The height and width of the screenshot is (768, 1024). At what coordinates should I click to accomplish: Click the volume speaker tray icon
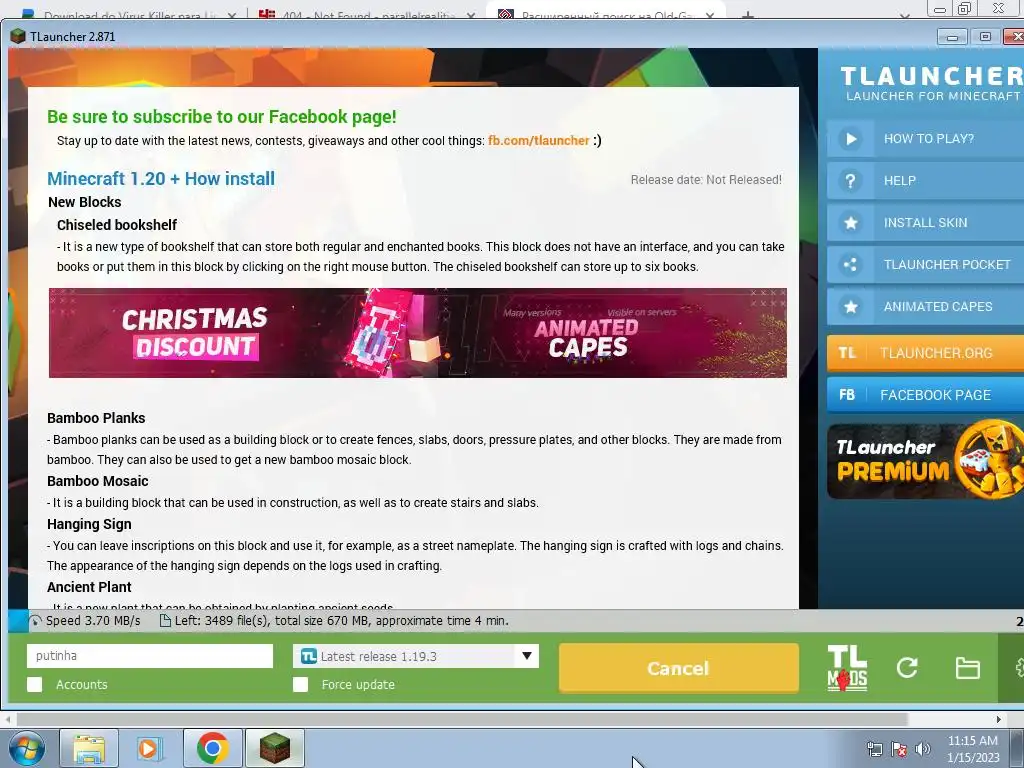pyautogui.click(x=922, y=749)
